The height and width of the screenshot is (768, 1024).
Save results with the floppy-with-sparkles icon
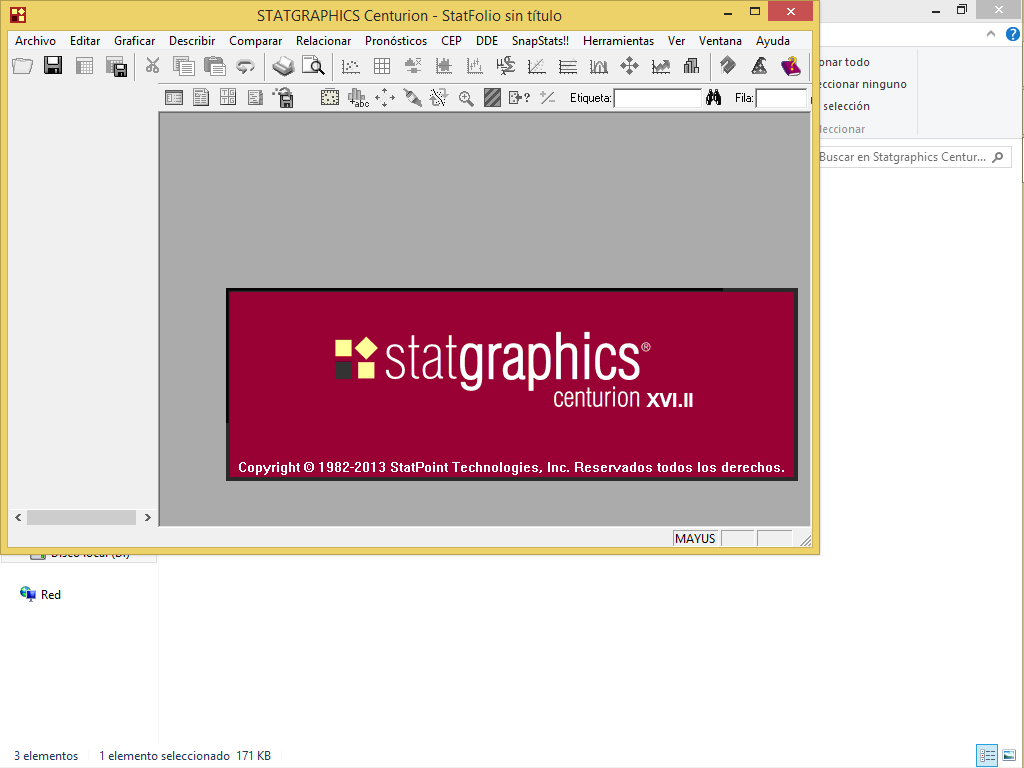(283, 98)
